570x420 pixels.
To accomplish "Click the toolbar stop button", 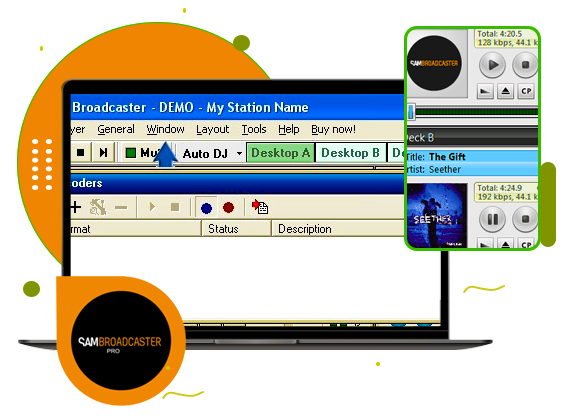I will (x=81, y=152).
